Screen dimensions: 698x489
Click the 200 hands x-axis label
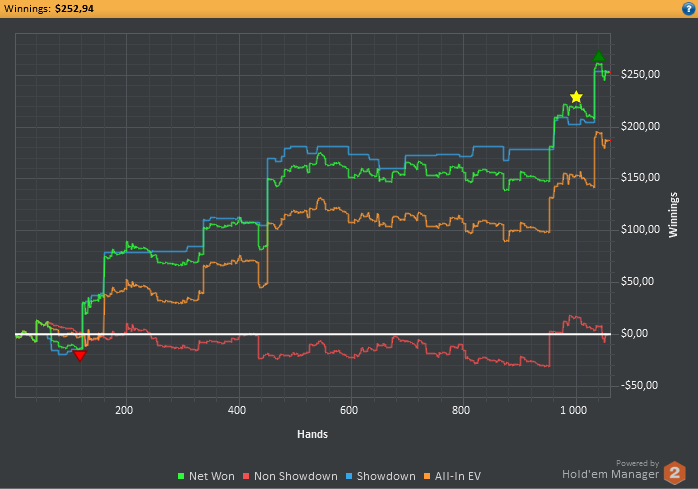coord(124,410)
